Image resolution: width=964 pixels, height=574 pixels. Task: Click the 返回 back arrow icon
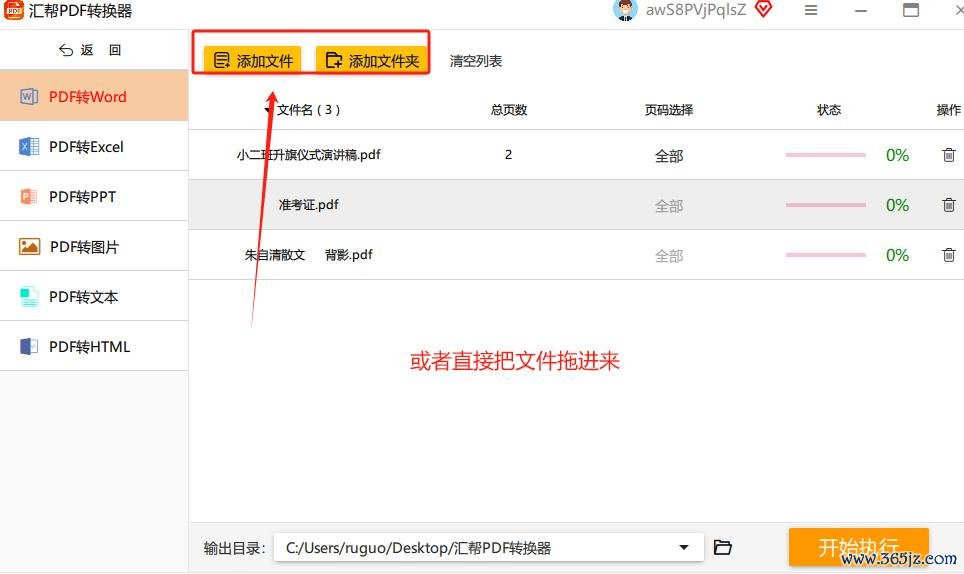[66, 50]
